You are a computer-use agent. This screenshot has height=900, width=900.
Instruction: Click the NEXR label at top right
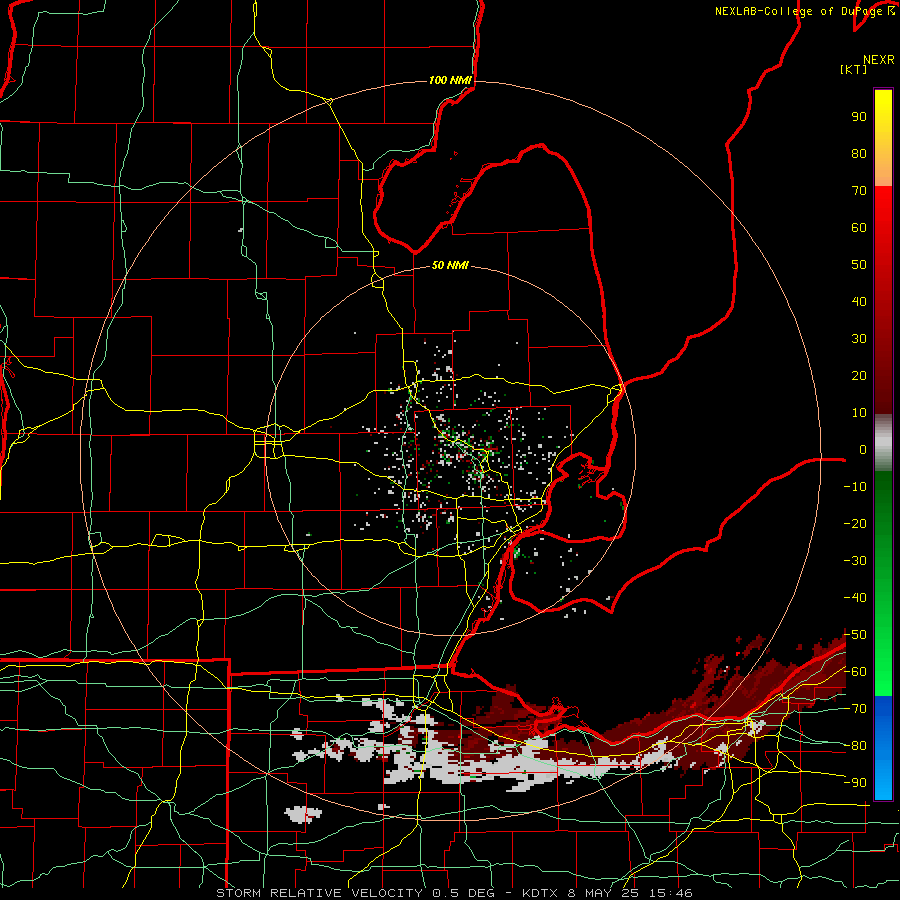pos(879,60)
